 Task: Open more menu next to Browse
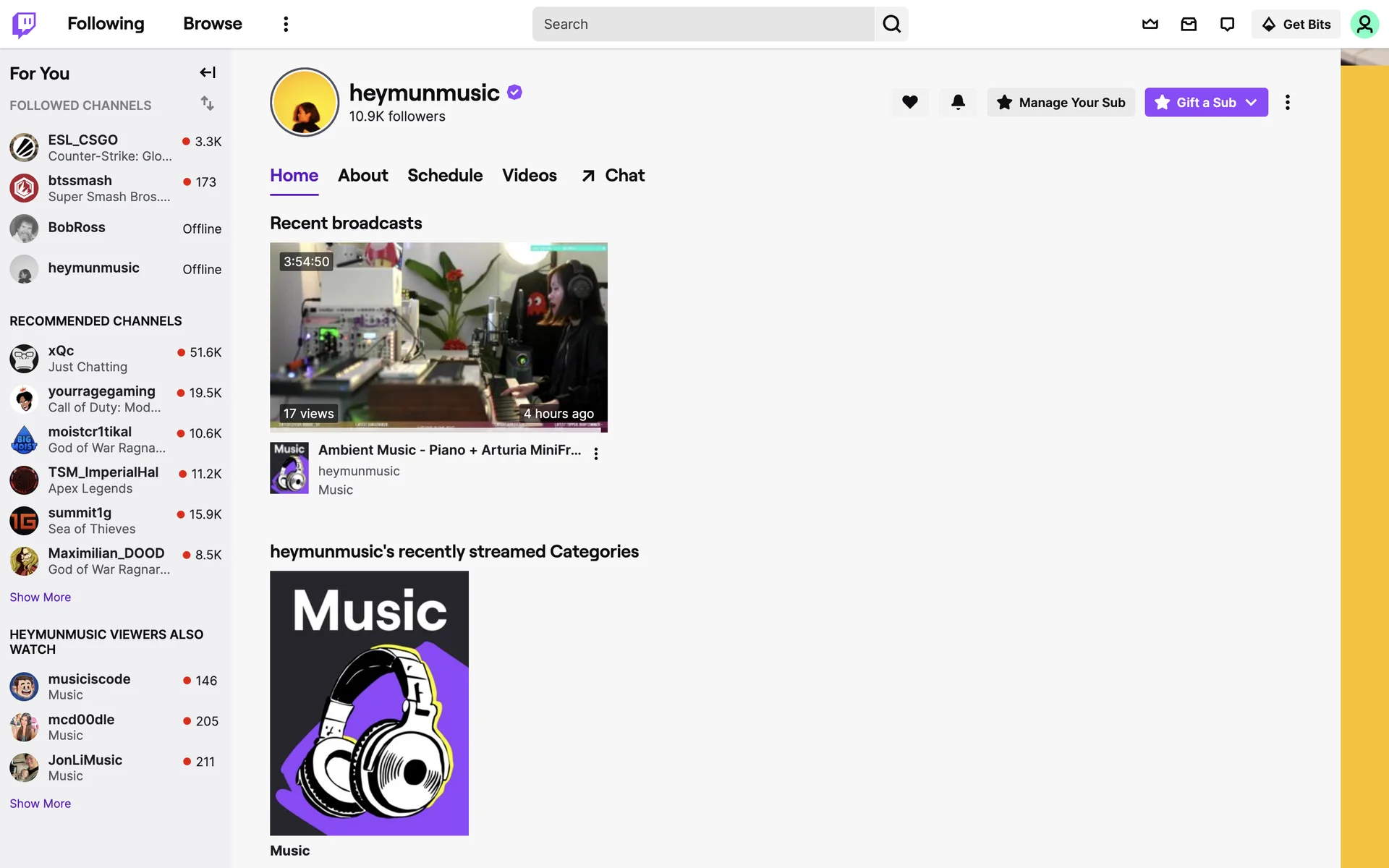[x=286, y=24]
